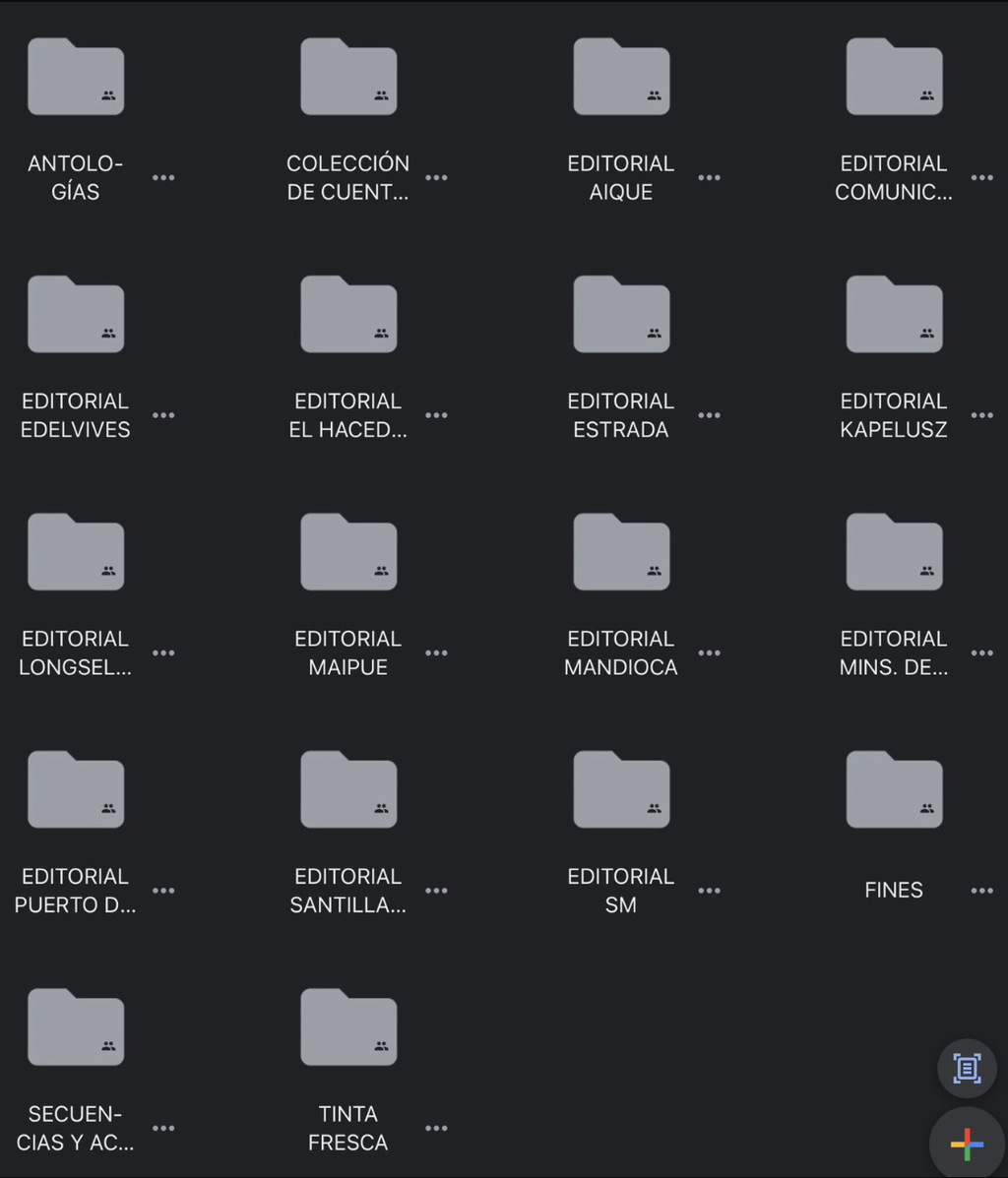The height and width of the screenshot is (1178, 1008).
Task: Show more actions for SECUENCIAS Y AC...
Action: 163,1128
